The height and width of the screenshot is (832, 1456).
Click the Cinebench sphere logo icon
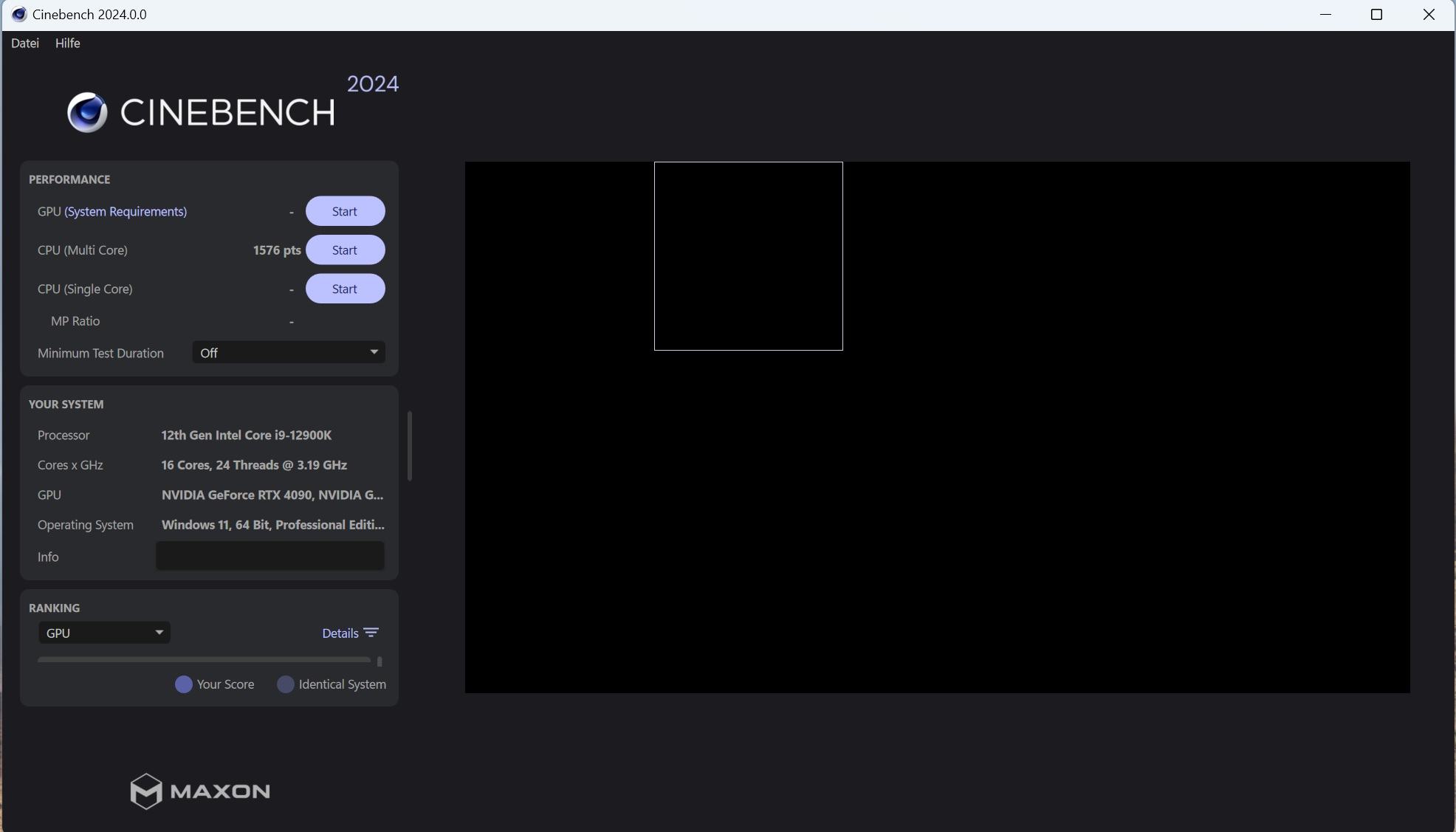coord(87,112)
